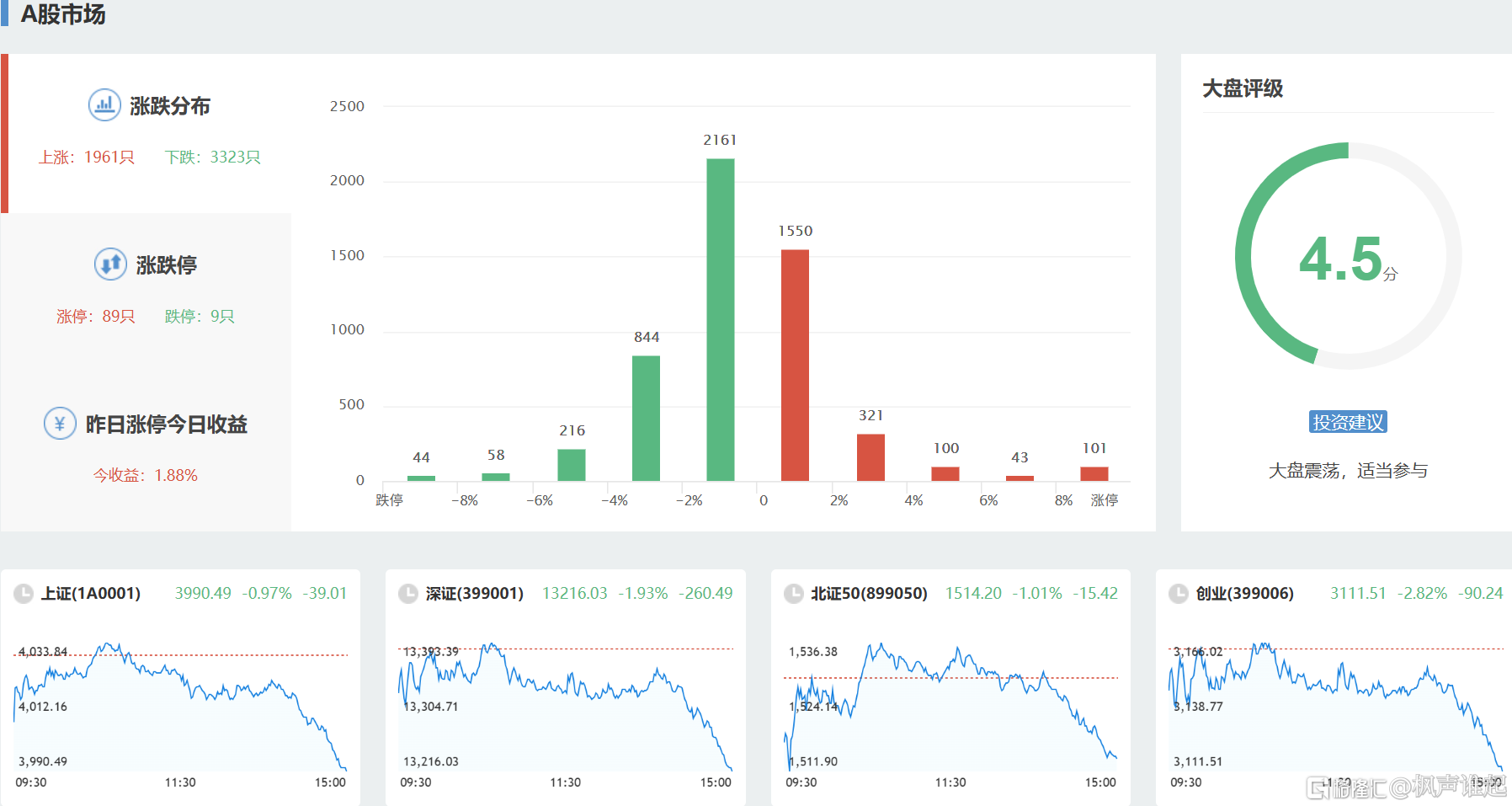Click the clock icon next to 创业(399006)

tap(1179, 594)
